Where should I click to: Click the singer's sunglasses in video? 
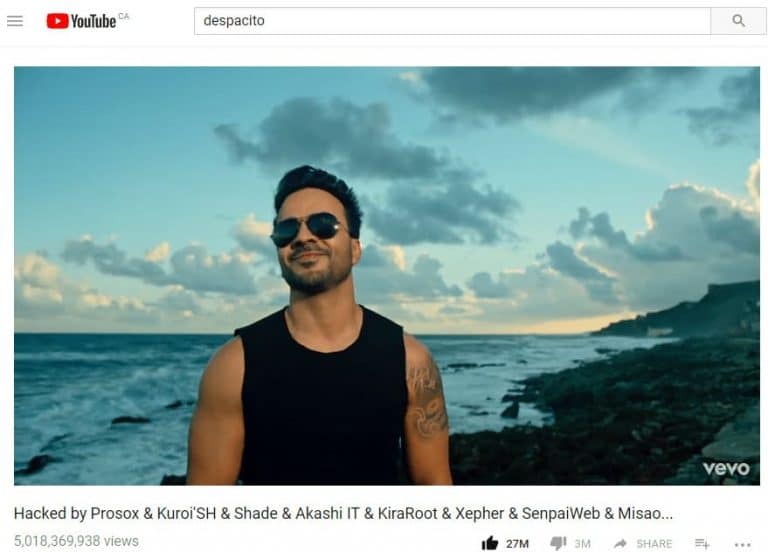[x=306, y=229]
